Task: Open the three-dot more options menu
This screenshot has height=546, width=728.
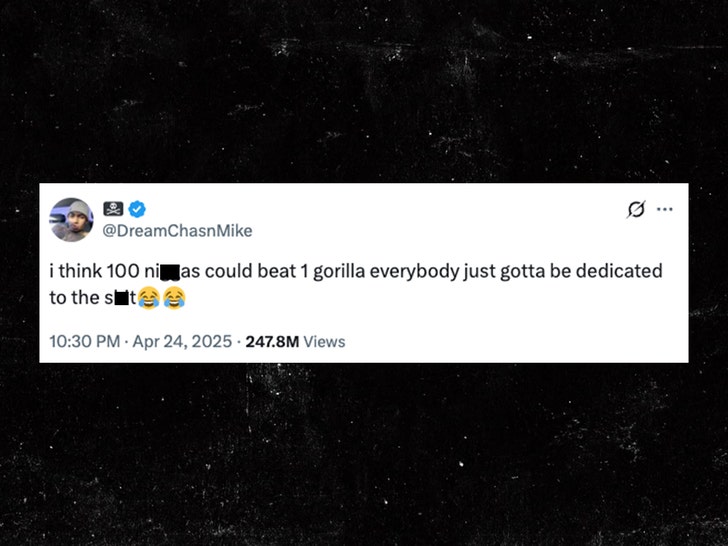Action: click(x=664, y=209)
